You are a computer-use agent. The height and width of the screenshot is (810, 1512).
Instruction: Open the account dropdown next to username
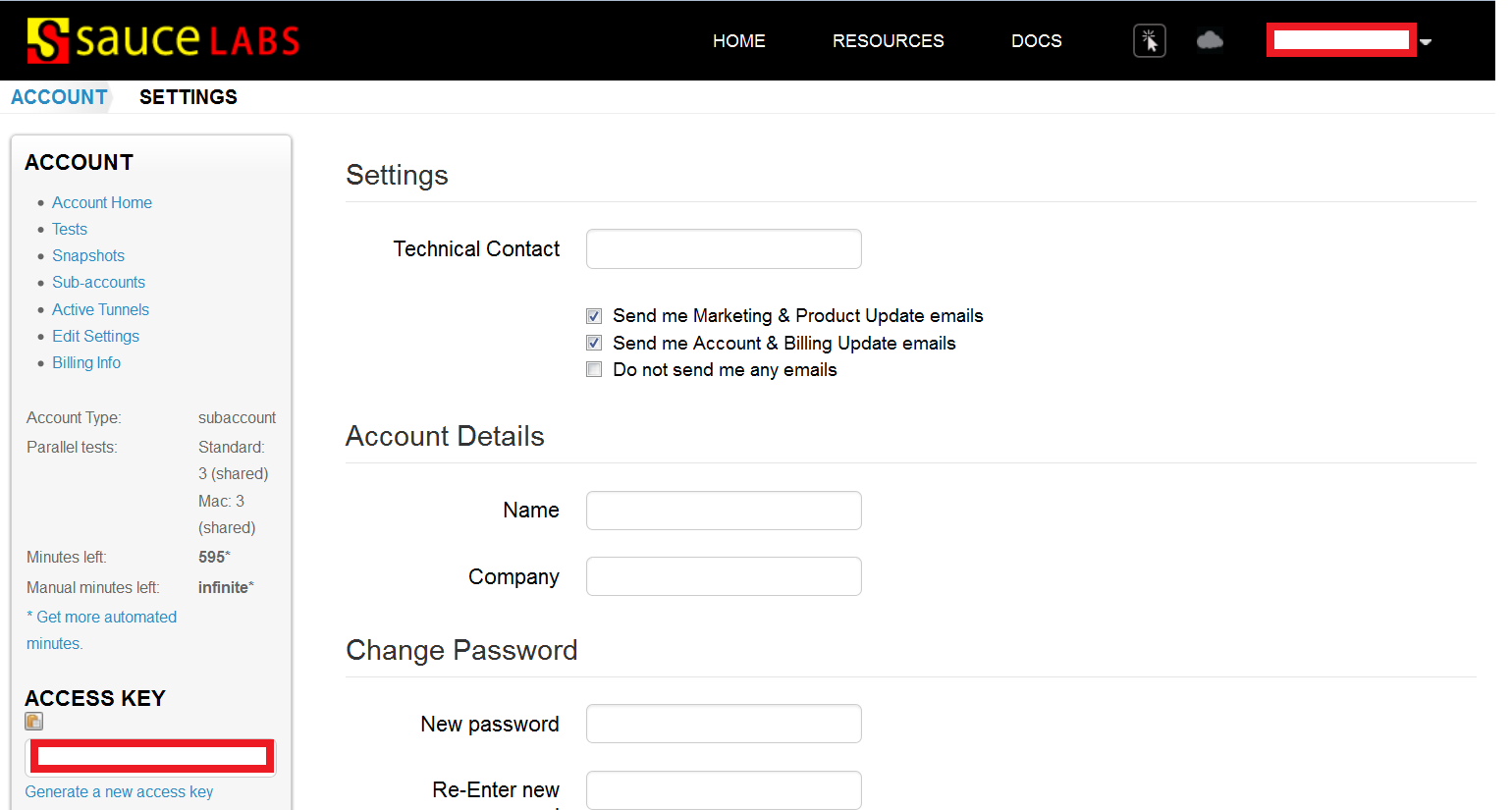(1426, 41)
